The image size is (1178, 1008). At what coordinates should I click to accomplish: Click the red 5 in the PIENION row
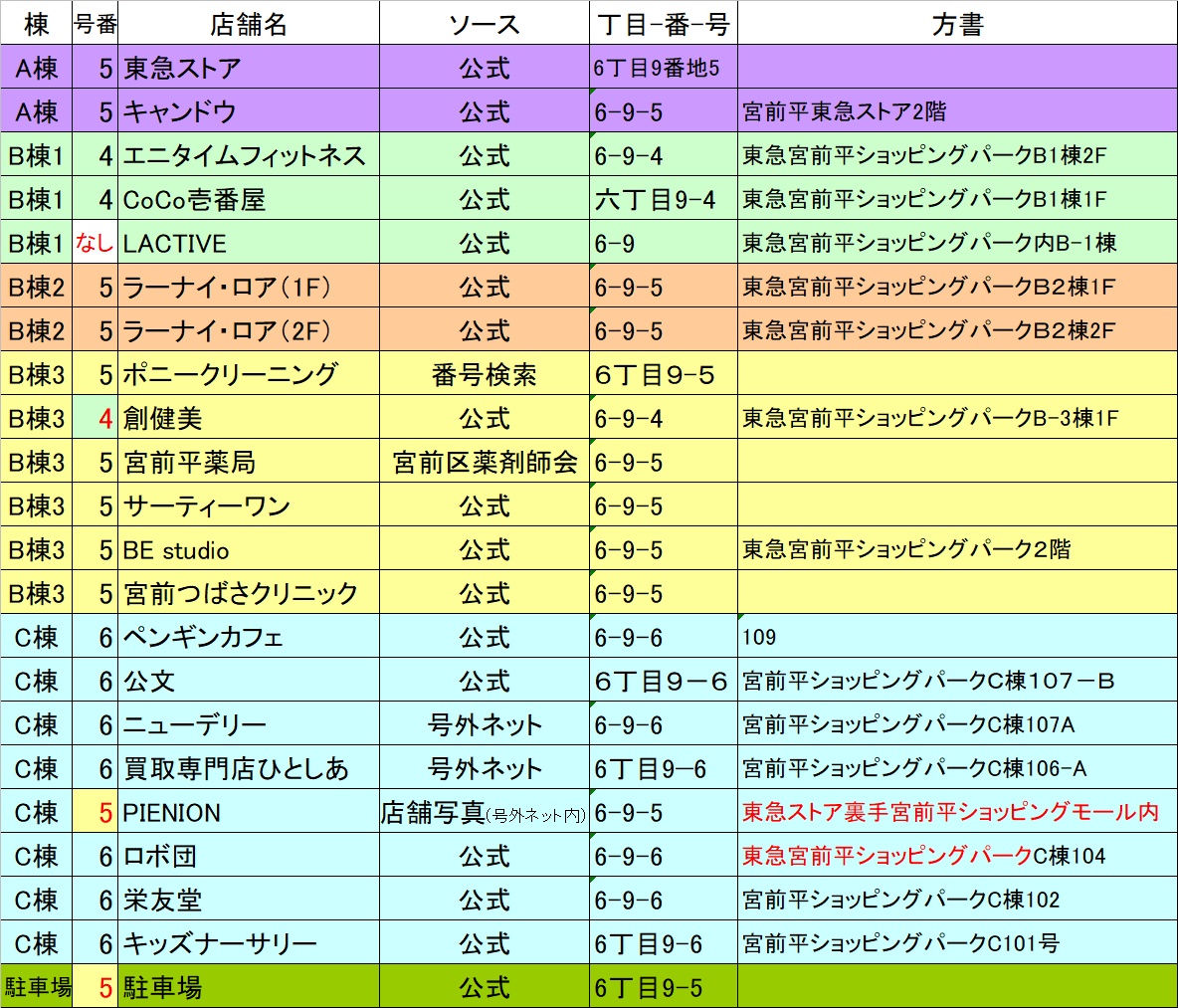96,811
